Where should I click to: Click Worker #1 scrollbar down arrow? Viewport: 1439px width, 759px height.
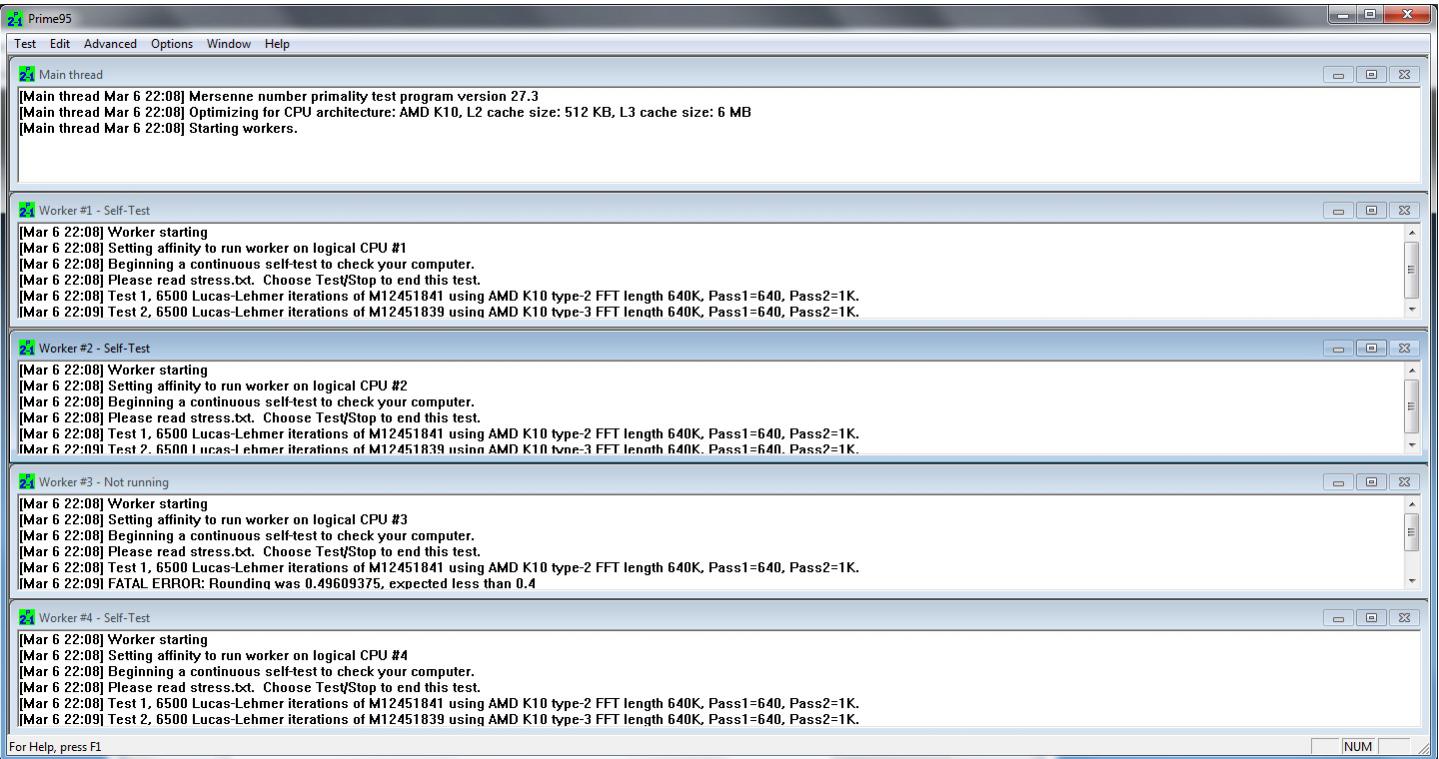[1411, 309]
